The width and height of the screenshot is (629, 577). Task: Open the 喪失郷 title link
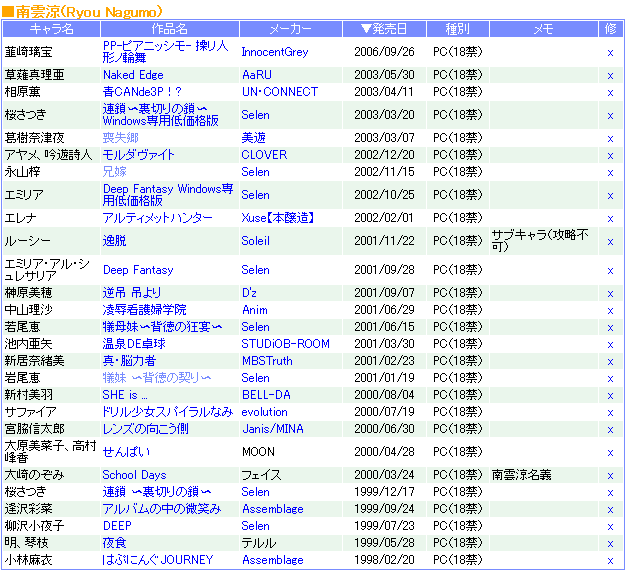tap(120, 138)
